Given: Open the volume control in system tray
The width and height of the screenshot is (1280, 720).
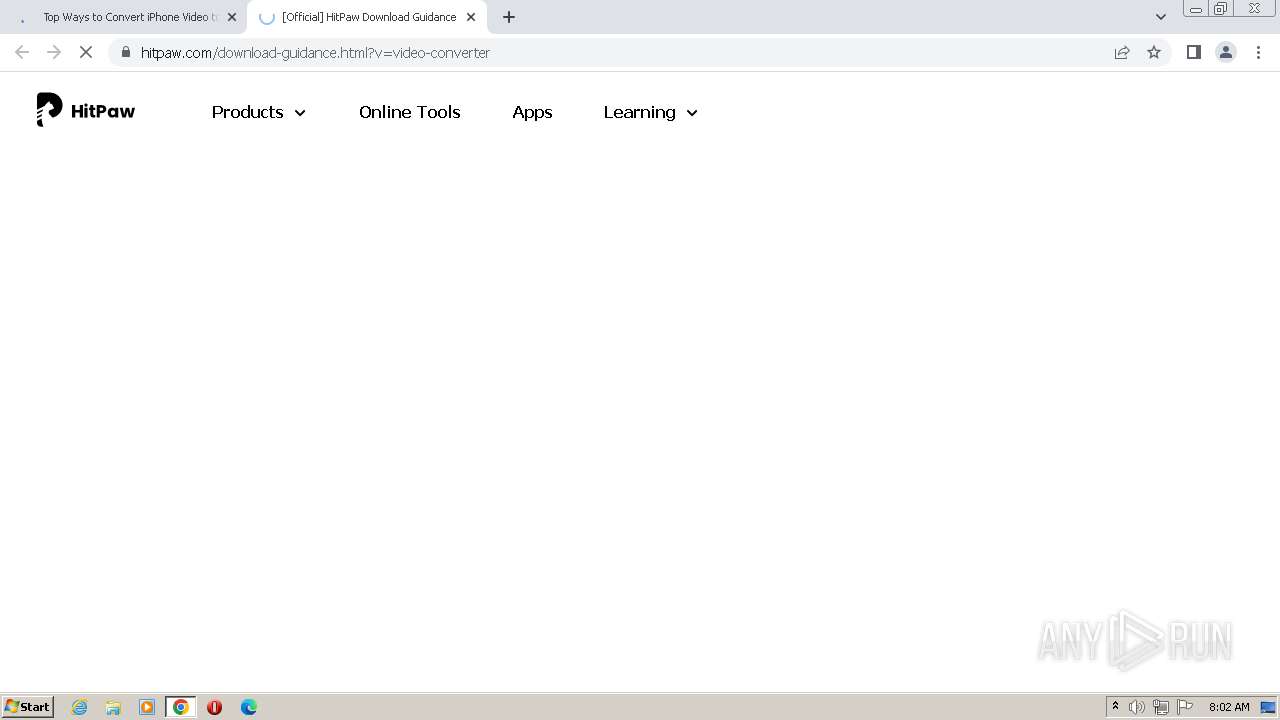Looking at the screenshot, I should (x=1137, y=707).
